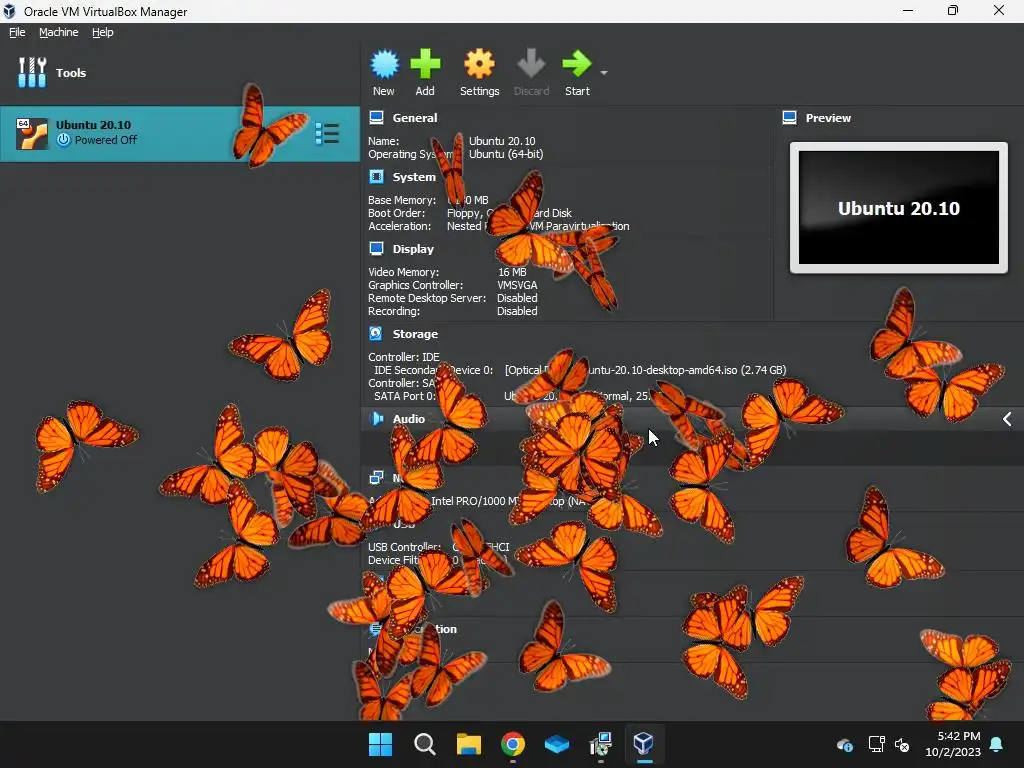The height and width of the screenshot is (768, 1024).
Task: Open the File menu
Action: (17, 32)
